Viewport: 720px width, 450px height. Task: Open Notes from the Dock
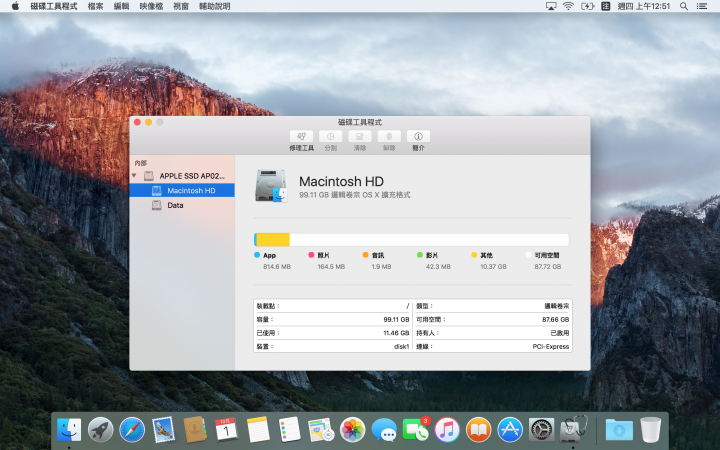click(x=258, y=430)
